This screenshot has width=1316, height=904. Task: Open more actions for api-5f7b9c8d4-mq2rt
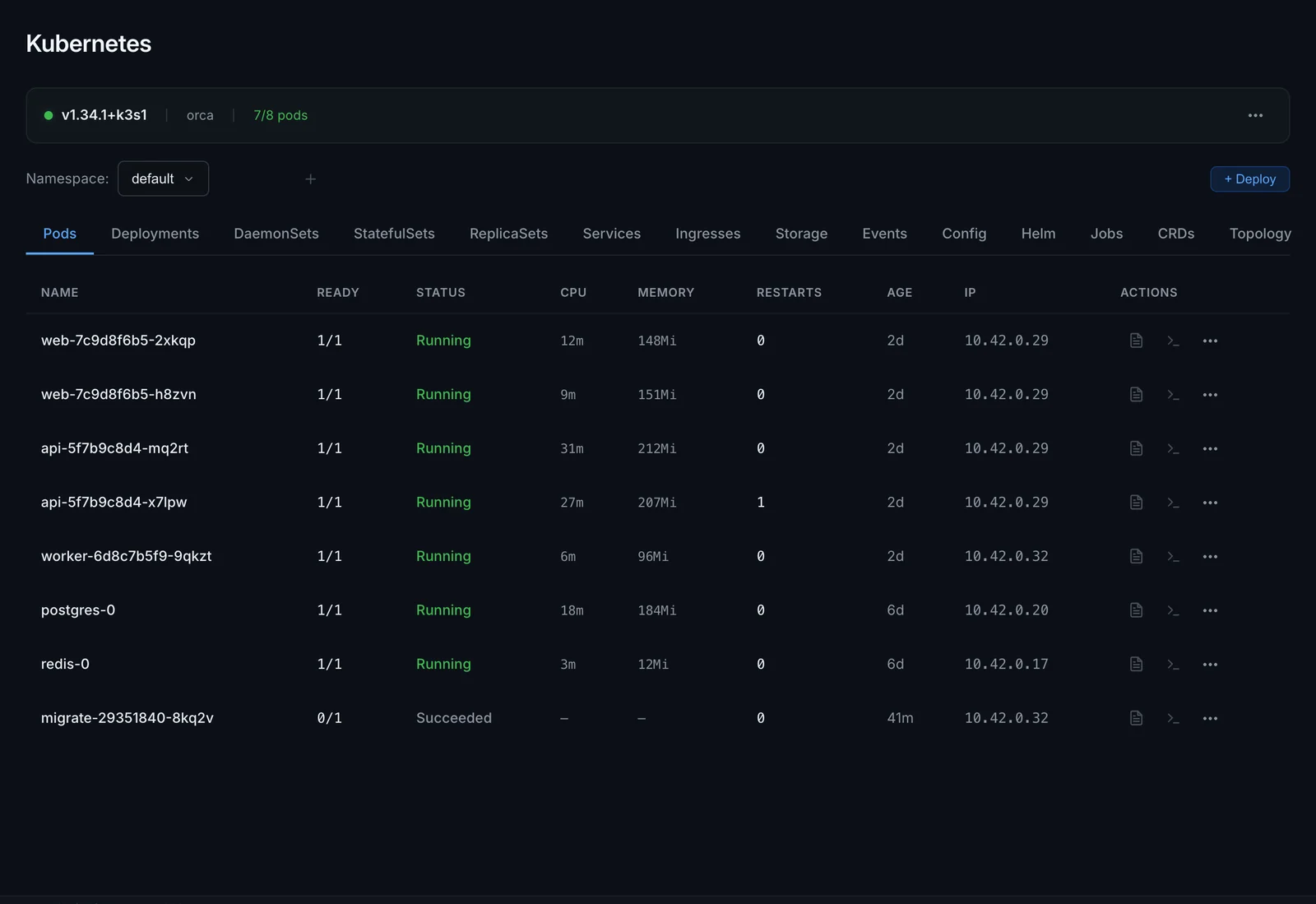1210,448
